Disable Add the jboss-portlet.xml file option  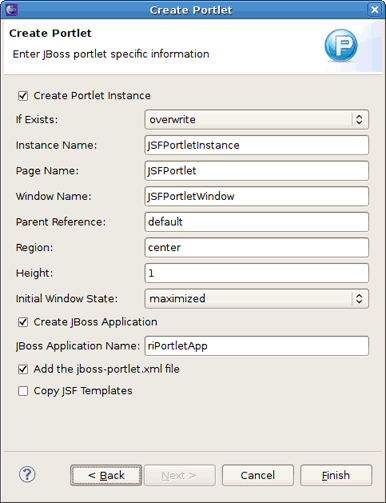23,369
